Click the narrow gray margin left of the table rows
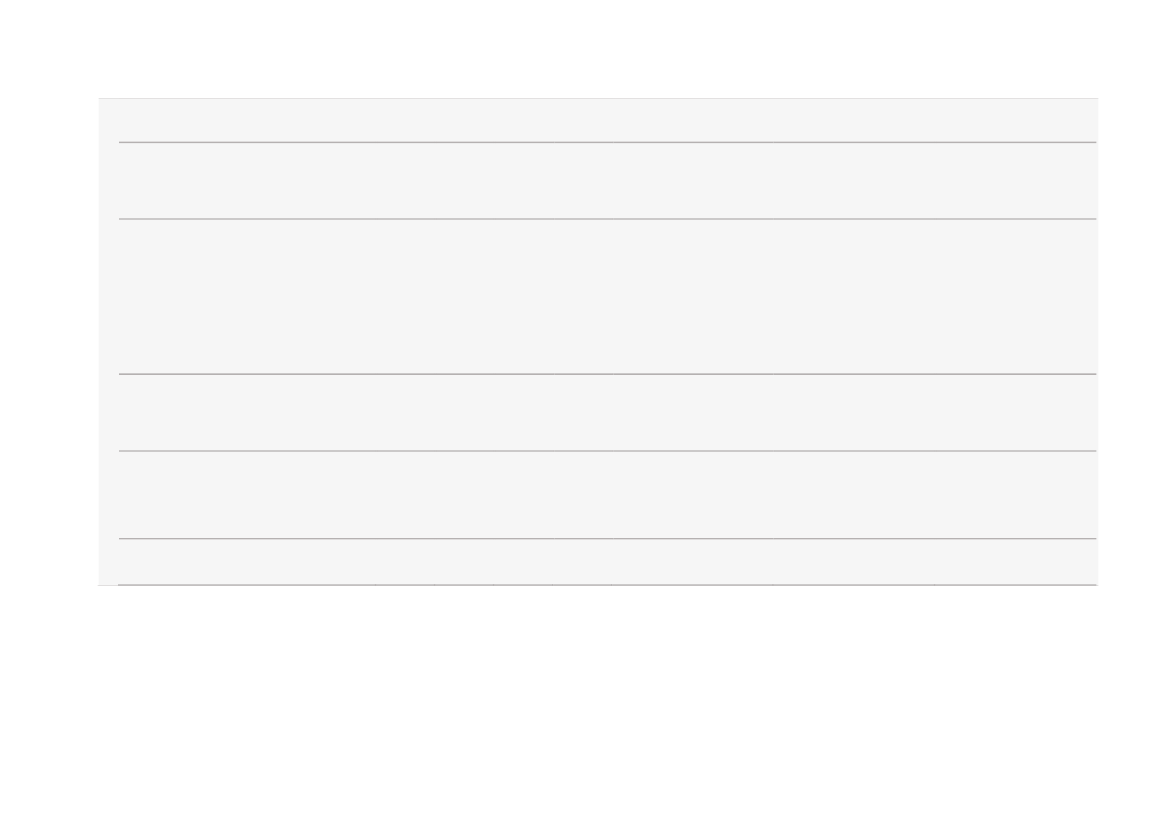The width and height of the screenshot is (1169, 827). [x=108, y=342]
